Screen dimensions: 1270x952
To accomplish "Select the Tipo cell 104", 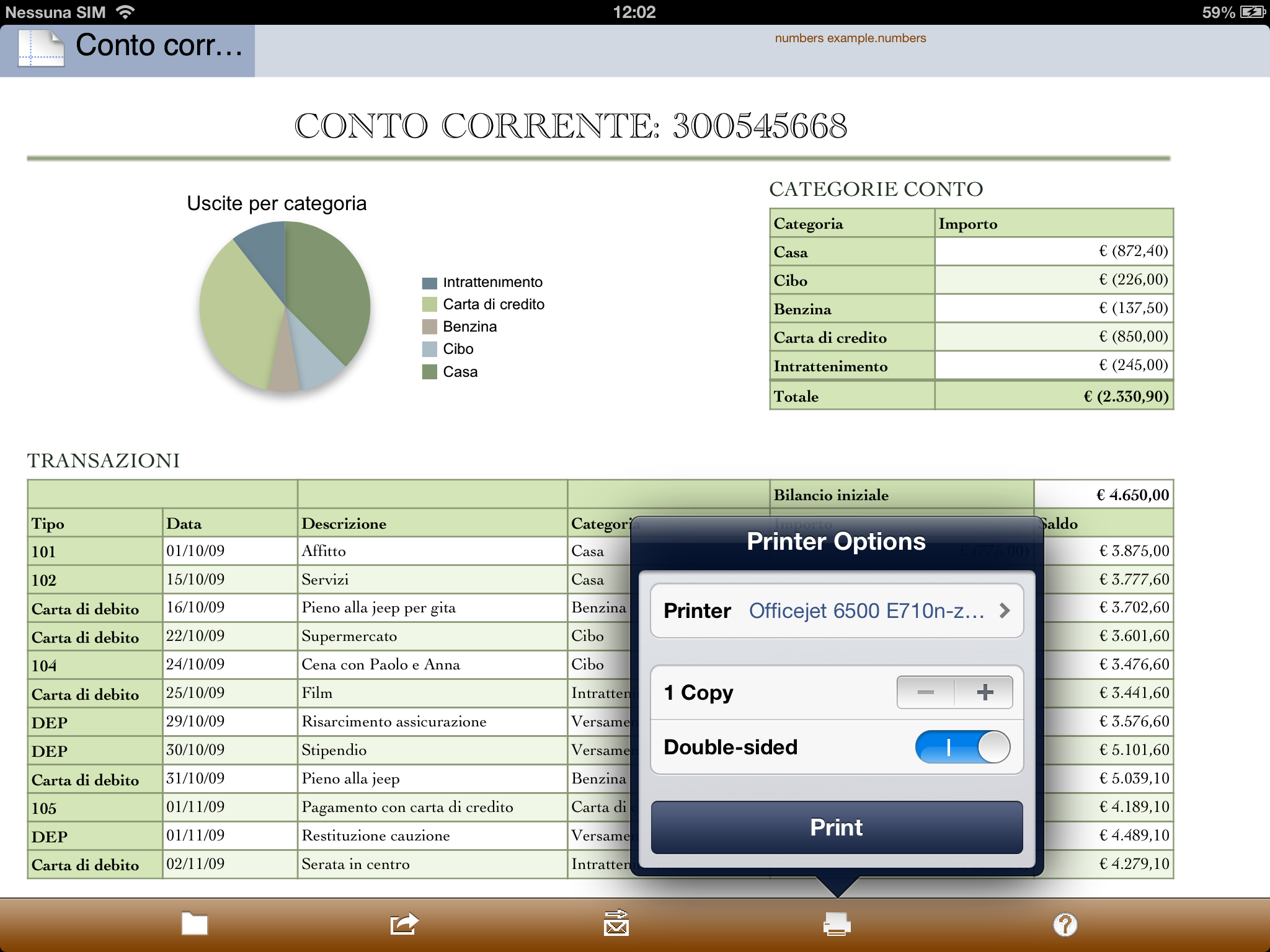I will point(95,665).
